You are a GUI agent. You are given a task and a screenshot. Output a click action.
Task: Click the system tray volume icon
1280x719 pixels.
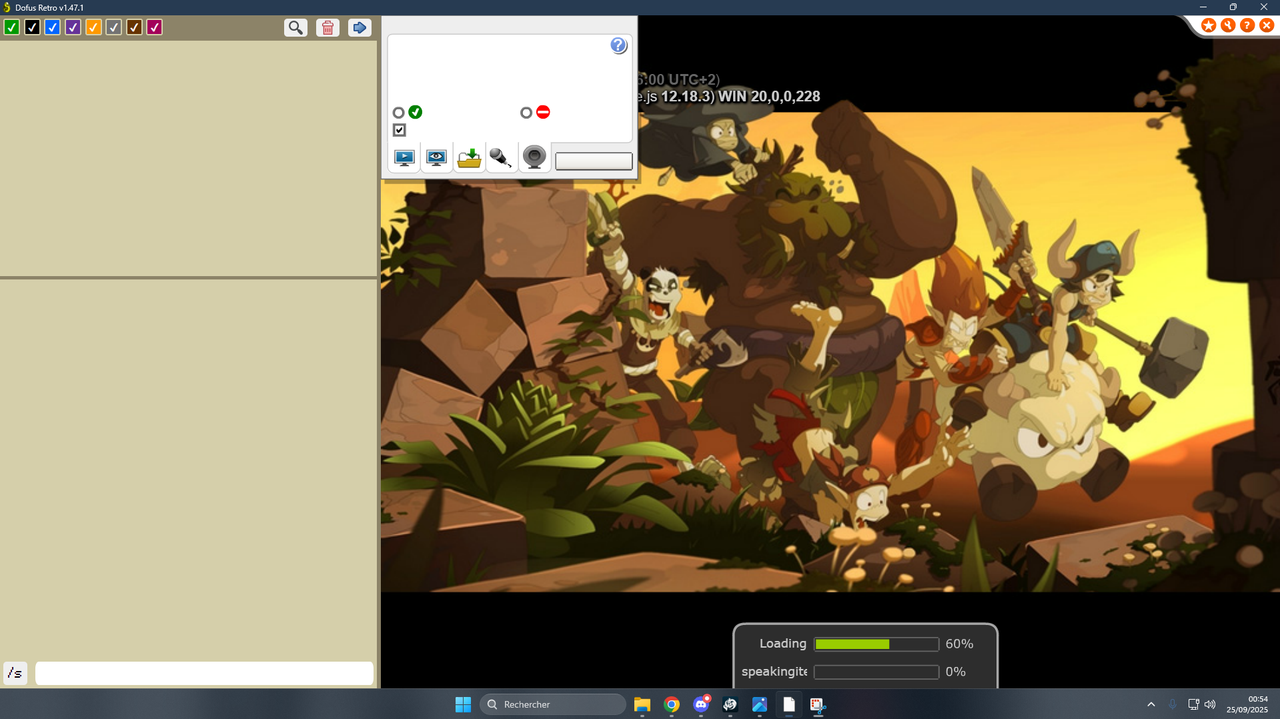pos(1210,704)
